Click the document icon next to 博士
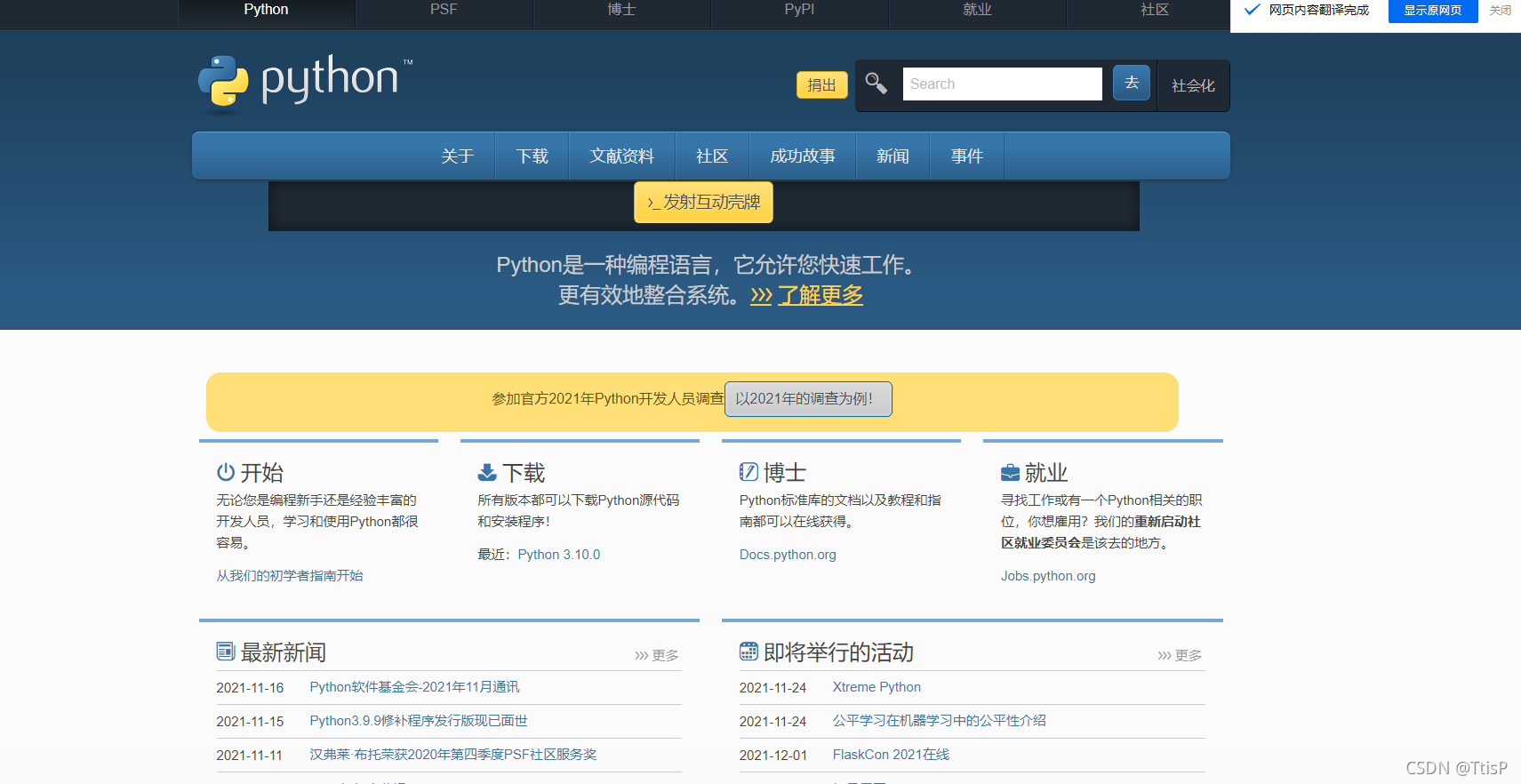Screen dimensions: 1521x784 click(x=748, y=472)
